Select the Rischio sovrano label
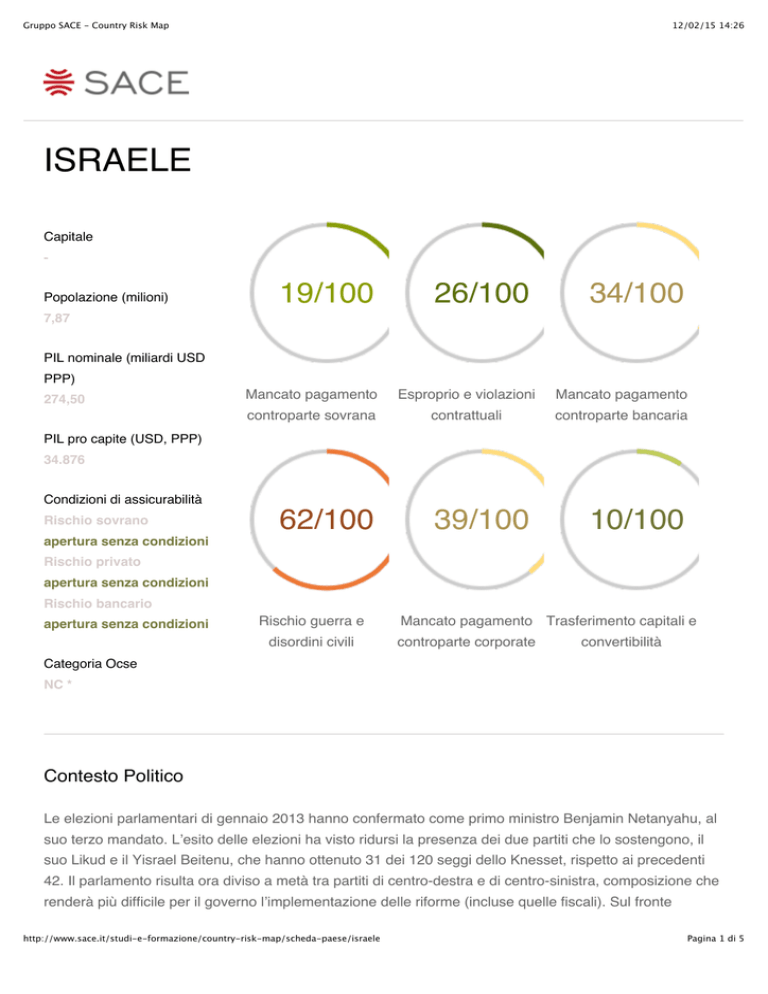768x994 pixels. click(96, 520)
